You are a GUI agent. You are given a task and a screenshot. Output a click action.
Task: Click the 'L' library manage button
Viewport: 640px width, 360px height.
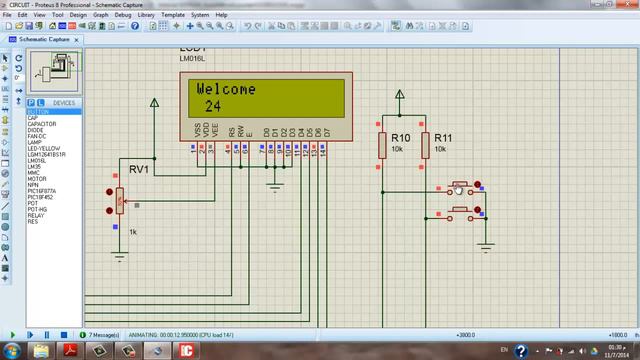tap(40, 103)
